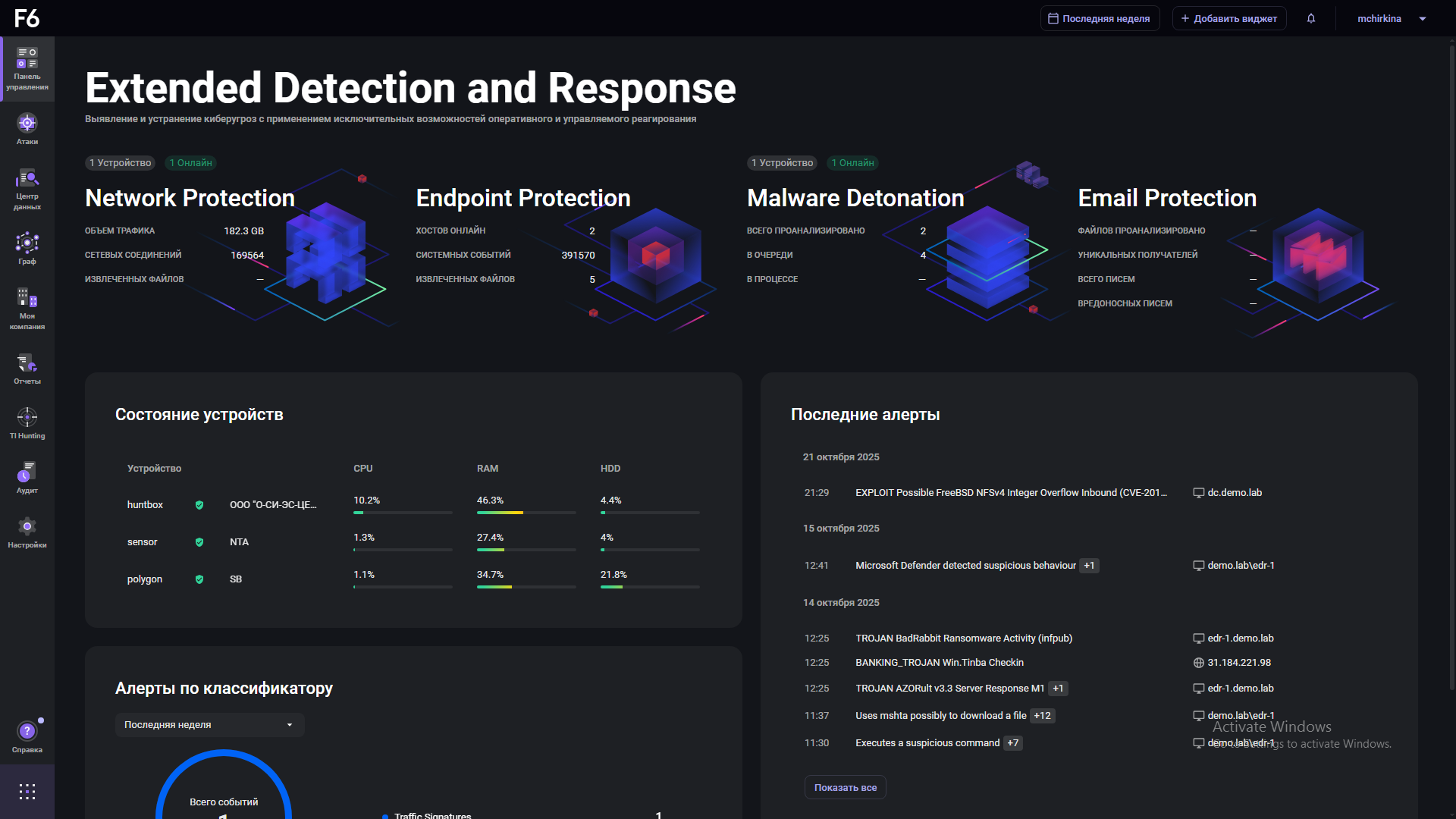Expand the mchirkina user menu arrow

(x=1423, y=19)
